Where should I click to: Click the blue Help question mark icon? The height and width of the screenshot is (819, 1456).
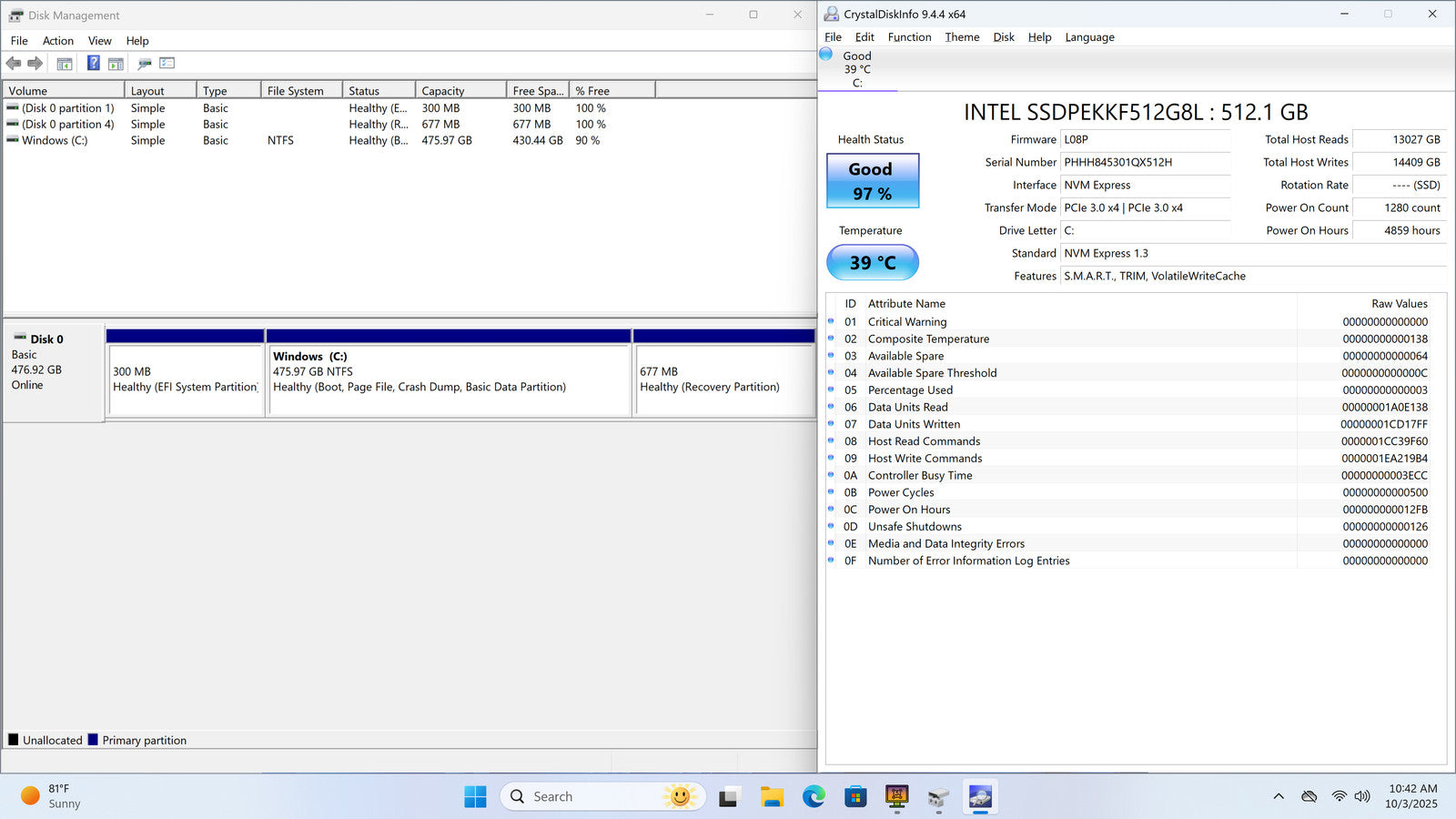click(x=93, y=64)
